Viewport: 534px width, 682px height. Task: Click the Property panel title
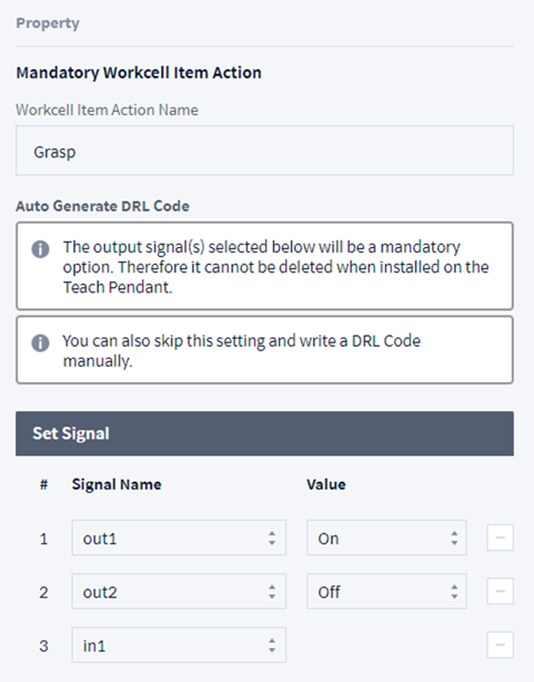coord(48,23)
